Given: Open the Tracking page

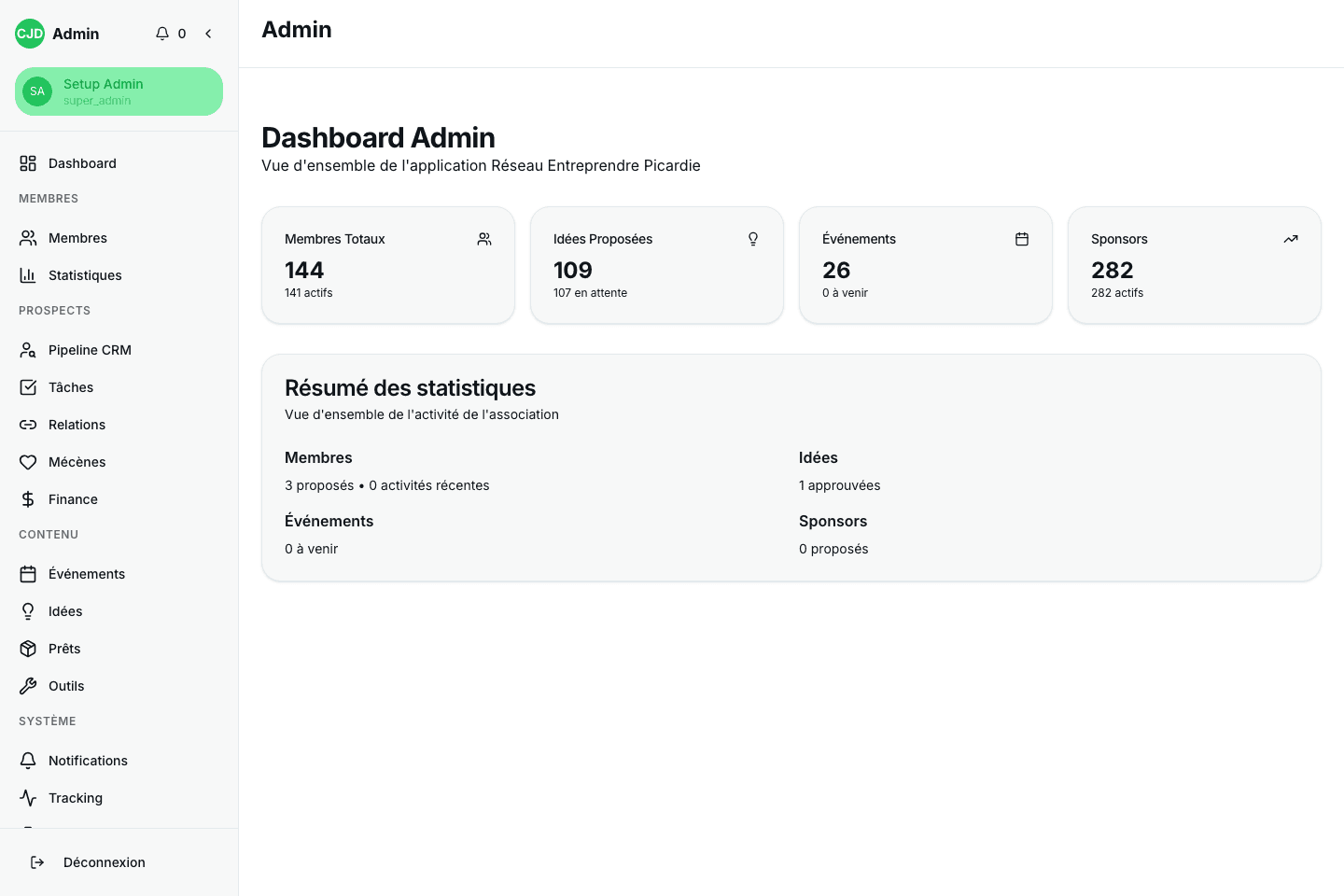Looking at the screenshot, I should coord(119,798).
